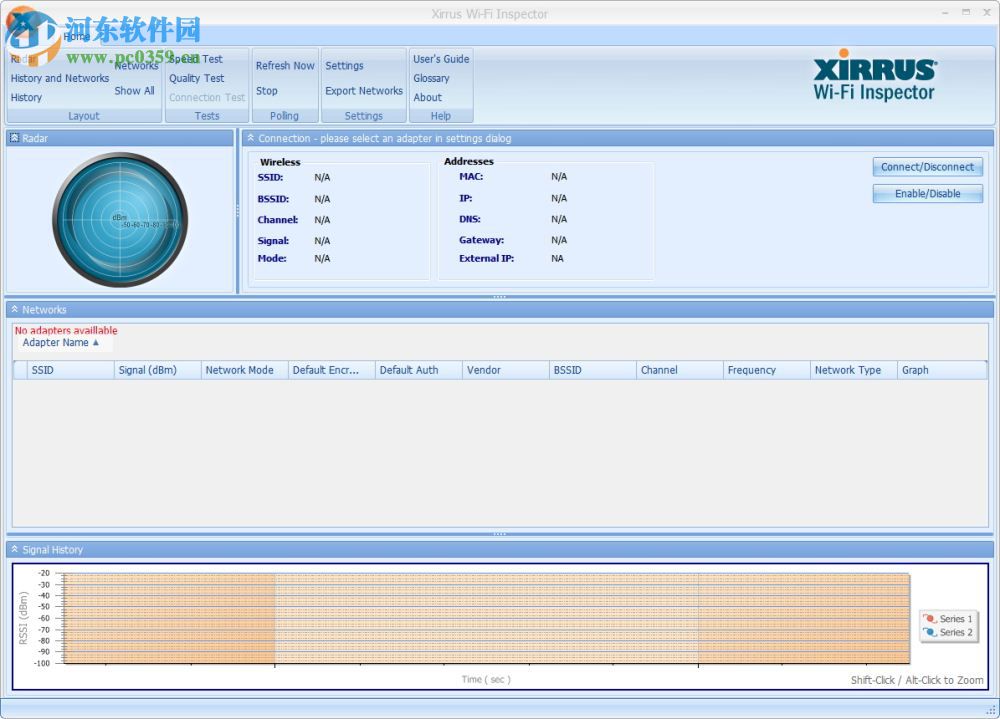Select the History and Networks layout
The image size is (1000, 719).
[59, 78]
